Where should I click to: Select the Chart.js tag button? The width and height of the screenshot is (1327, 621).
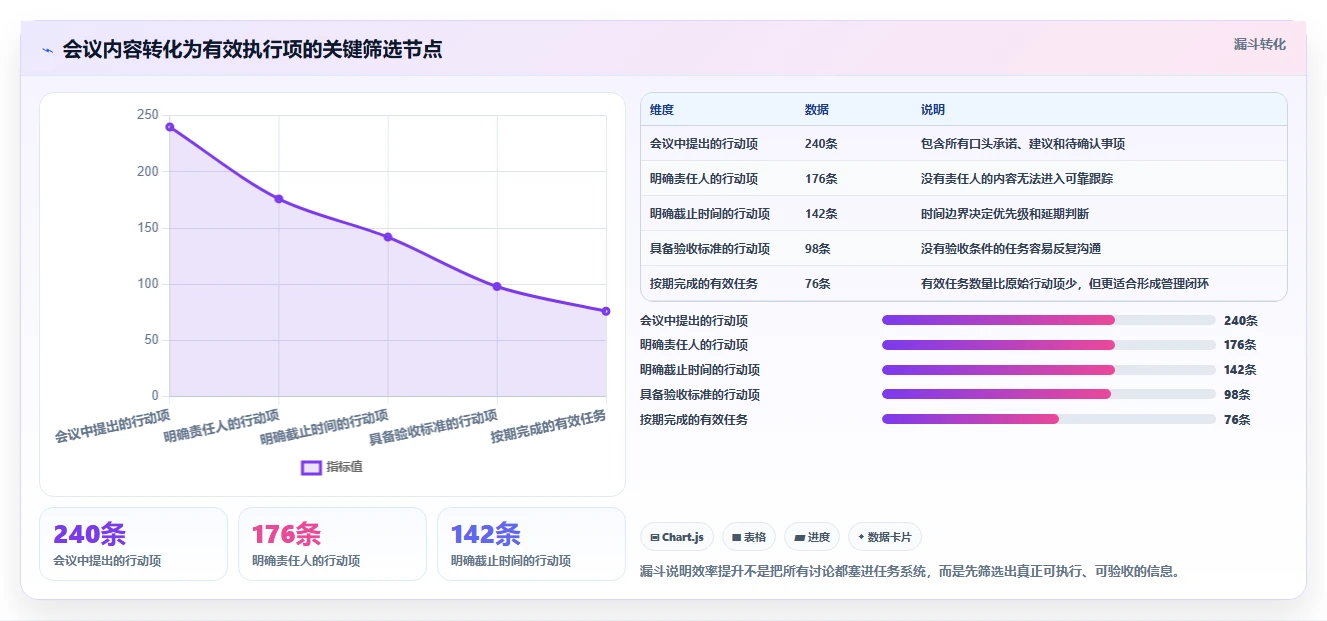[677, 537]
